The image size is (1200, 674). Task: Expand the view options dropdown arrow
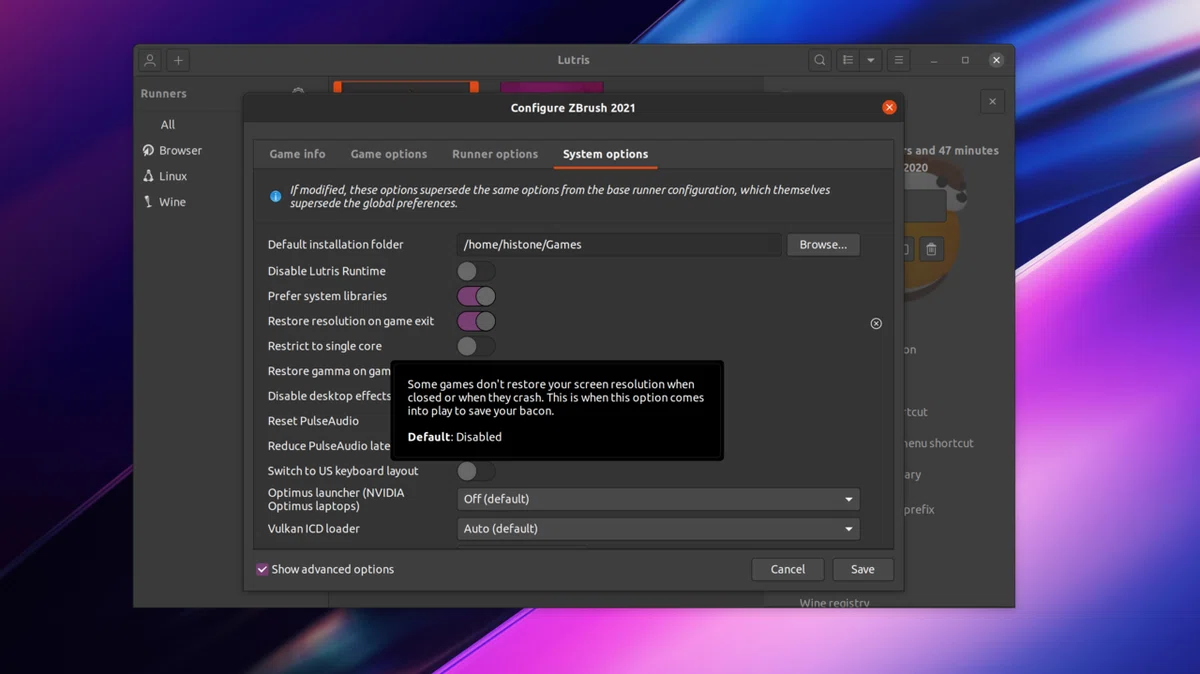[x=871, y=60]
